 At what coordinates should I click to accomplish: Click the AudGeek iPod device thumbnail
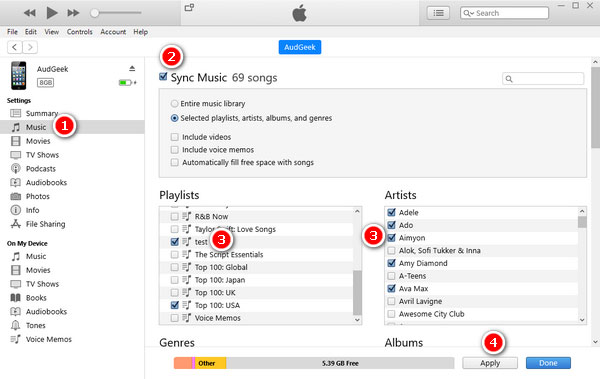[x=18, y=75]
